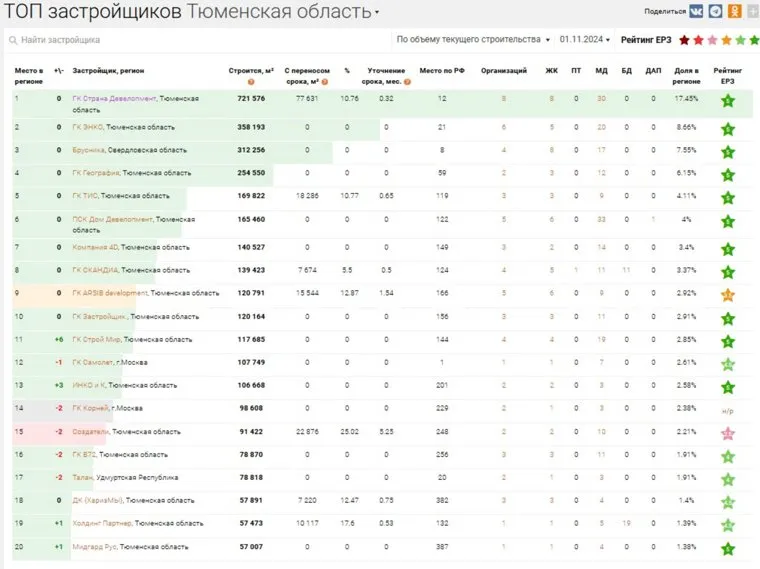This screenshot has height=569, width=760.
Task: Open the 01.11.2024 date dropdown
Action: [585, 40]
